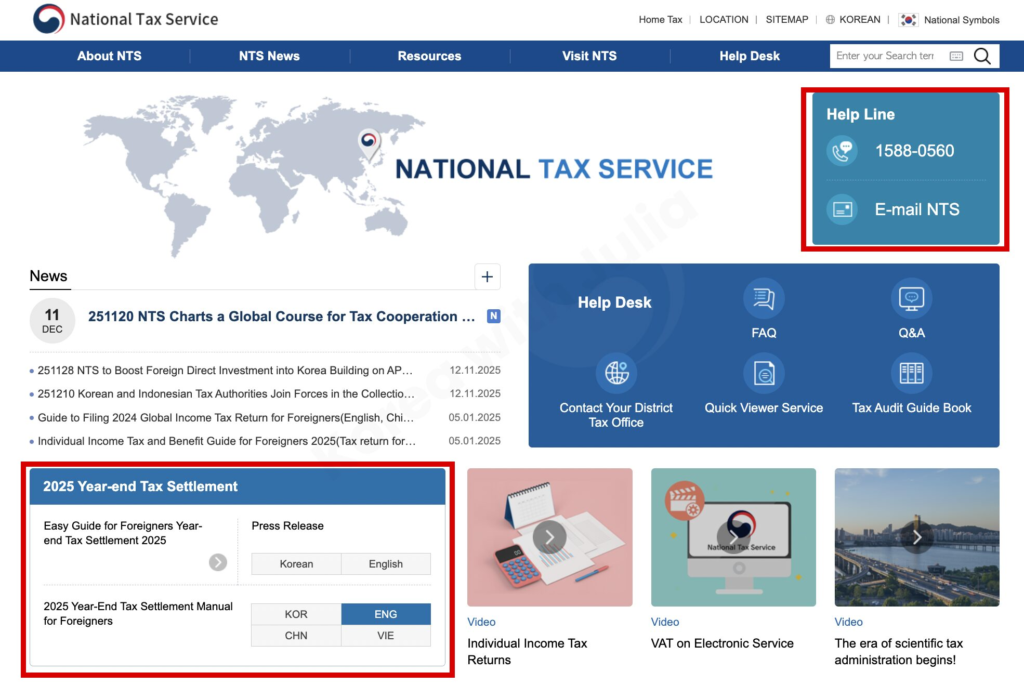This screenshot has height=685, width=1024.
Task: Click Quick Viewer Service label
Action: click(763, 407)
